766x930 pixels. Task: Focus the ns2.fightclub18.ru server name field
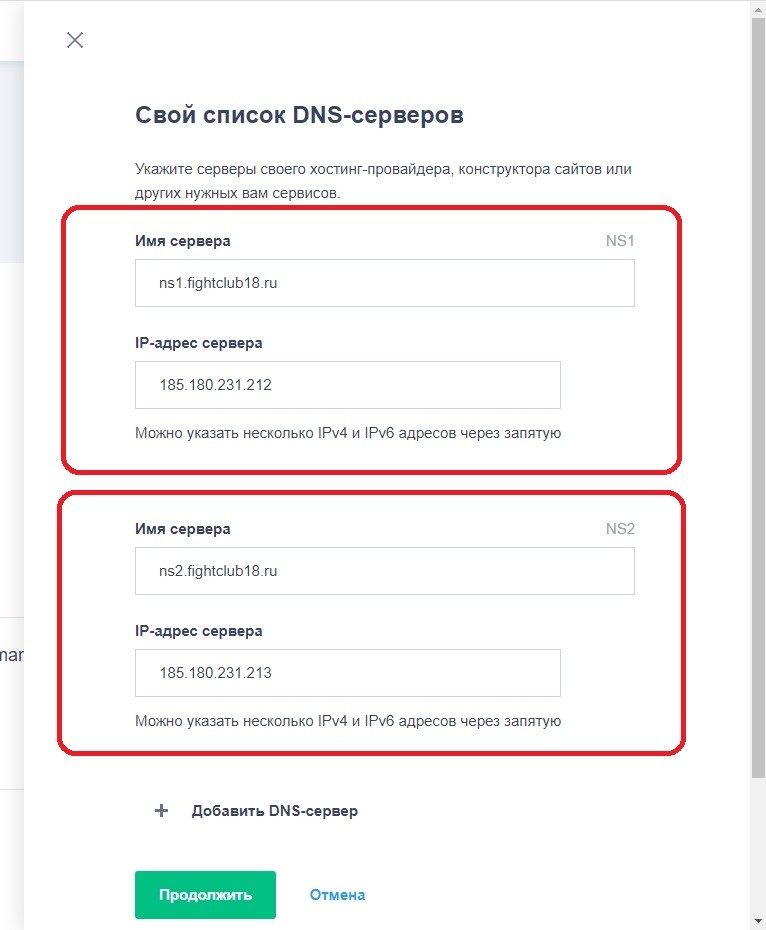click(x=384, y=571)
